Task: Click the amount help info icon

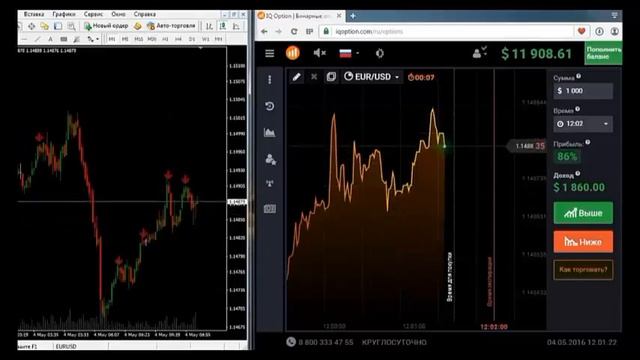Action: [578, 76]
